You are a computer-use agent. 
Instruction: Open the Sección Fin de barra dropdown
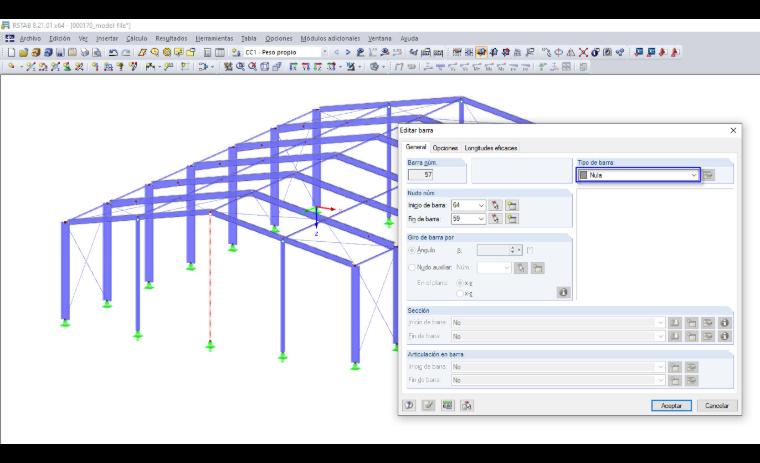click(558, 336)
